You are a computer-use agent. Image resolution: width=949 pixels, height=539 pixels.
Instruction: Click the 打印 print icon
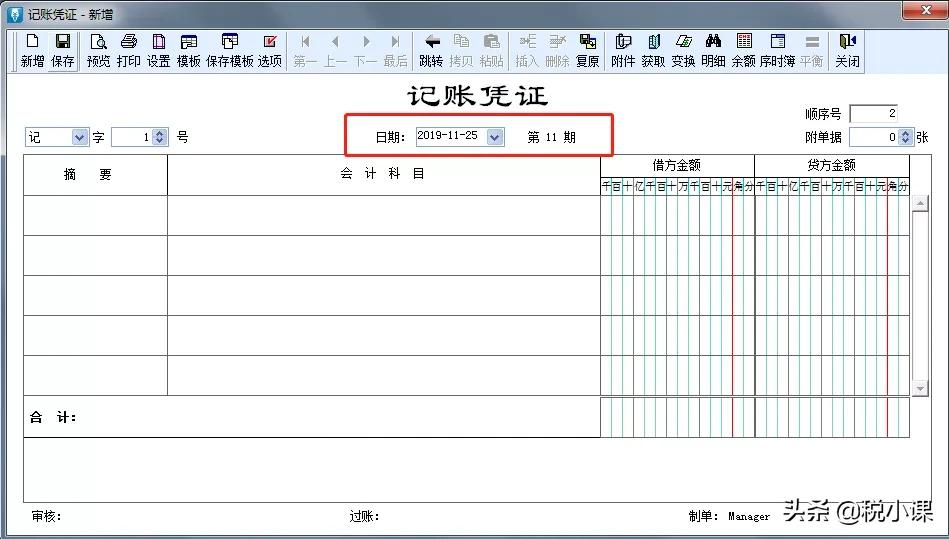[128, 51]
